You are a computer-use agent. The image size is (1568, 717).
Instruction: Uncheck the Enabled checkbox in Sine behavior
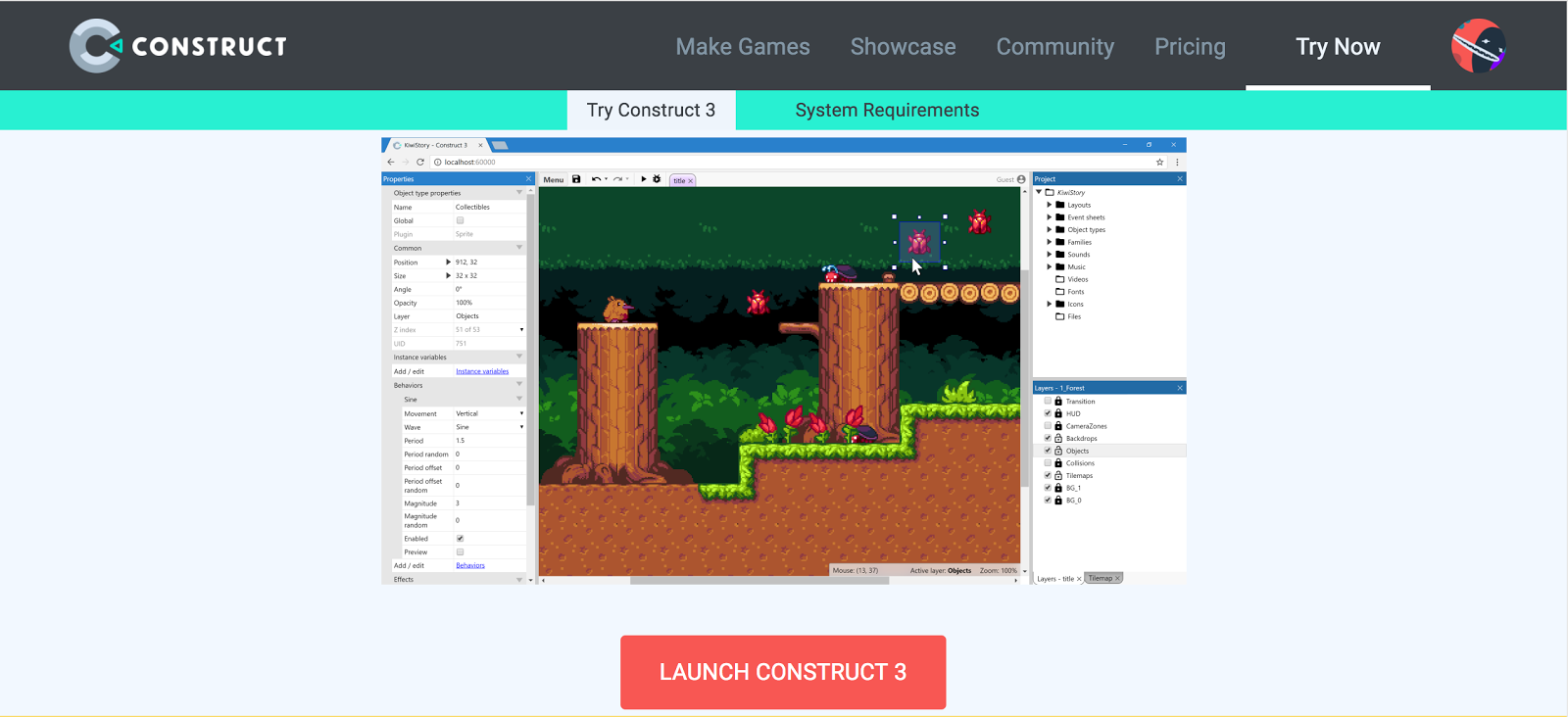click(460, 539)
